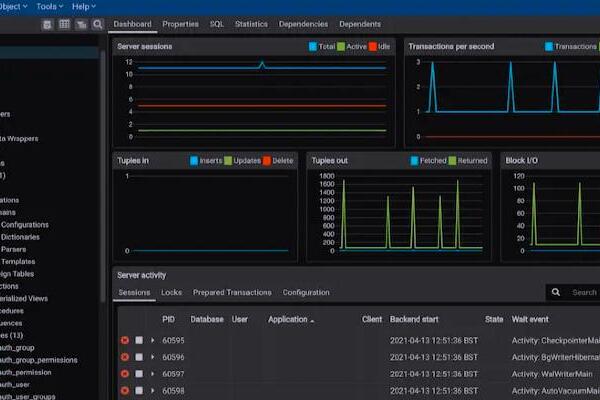Open the Query Tool from browser toolbar

coord(47,24)
